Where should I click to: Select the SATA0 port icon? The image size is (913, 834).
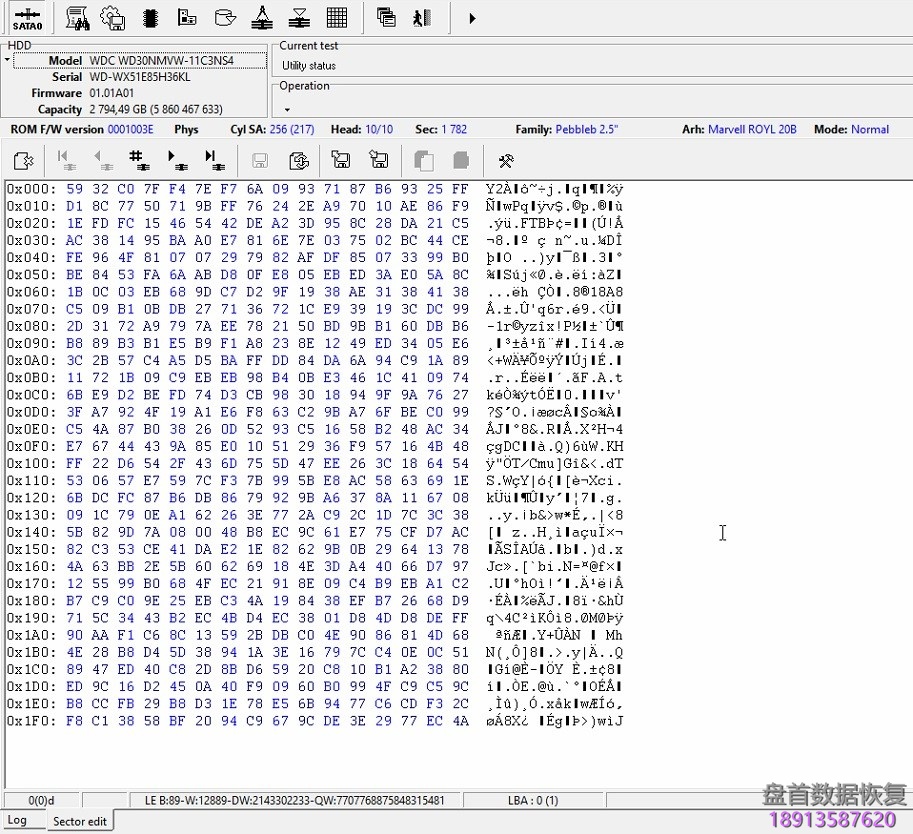point(27,18)
